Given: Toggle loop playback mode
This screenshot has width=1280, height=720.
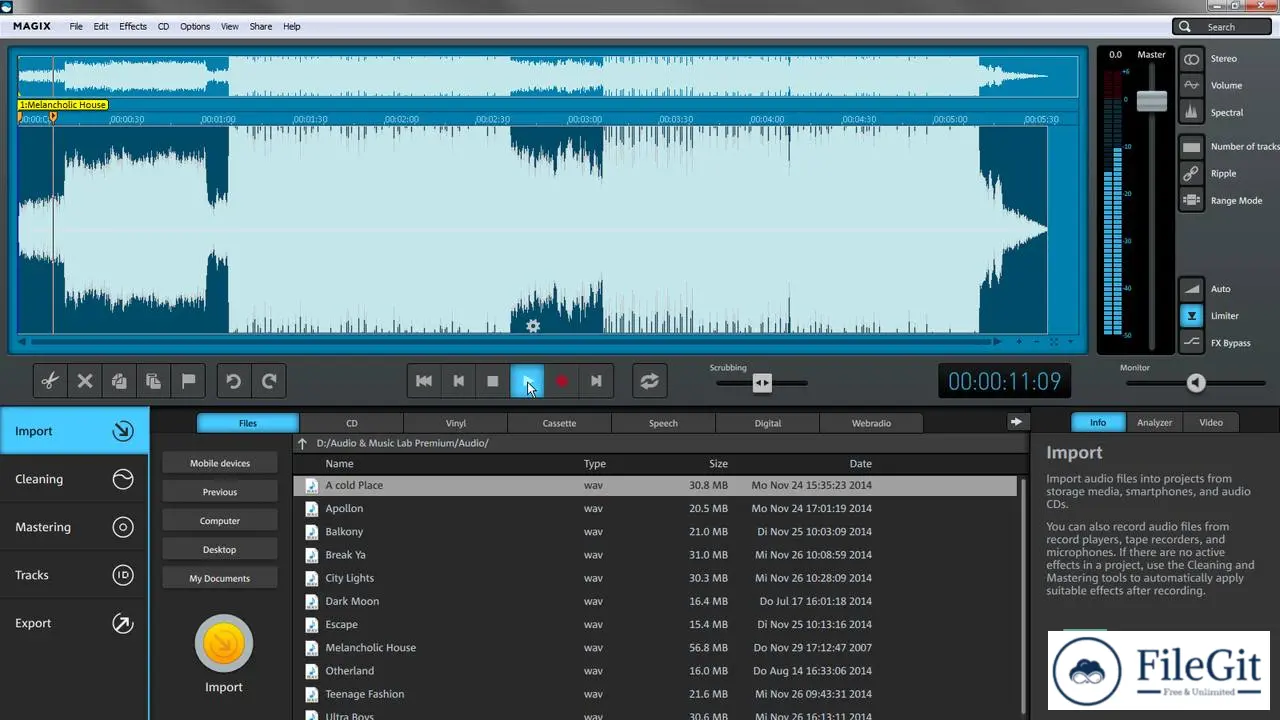Looking at the screenshot, I should tap(650, 381).
